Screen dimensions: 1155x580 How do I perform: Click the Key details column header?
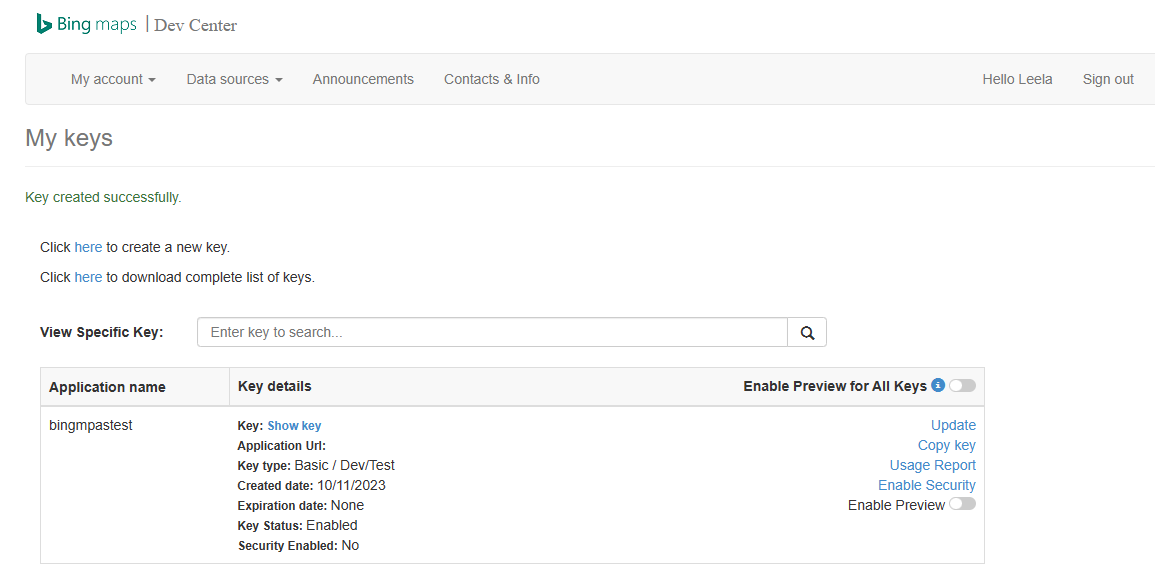275,386
